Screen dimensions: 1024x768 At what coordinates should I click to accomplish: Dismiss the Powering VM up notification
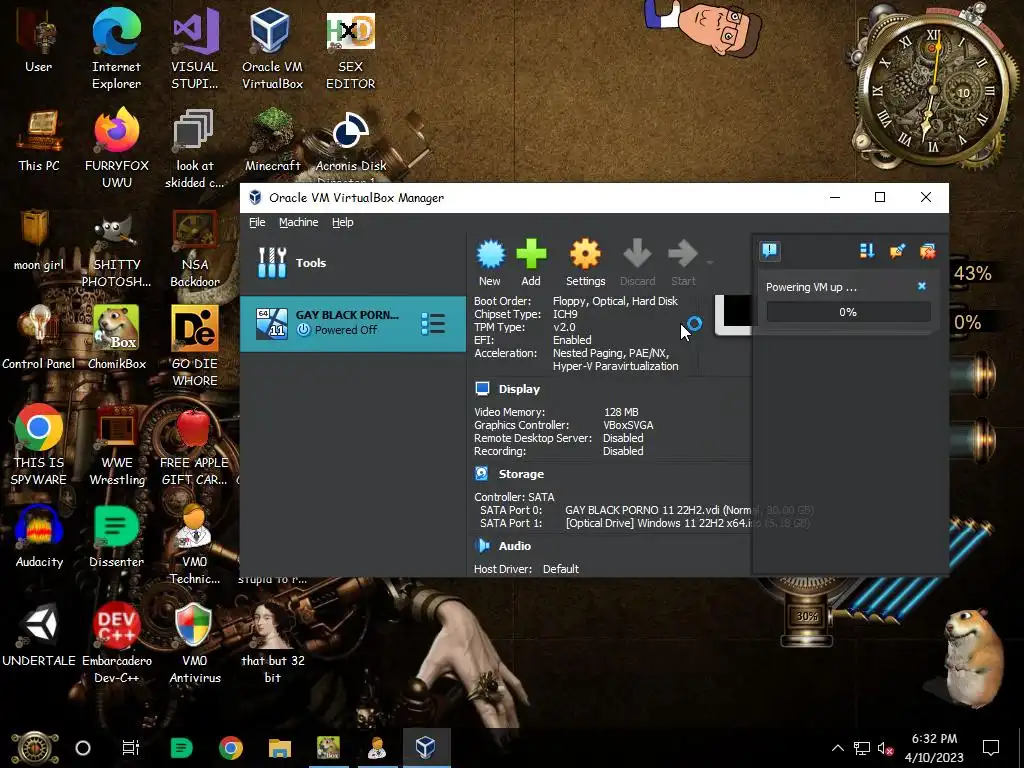(x=921, y=286)
